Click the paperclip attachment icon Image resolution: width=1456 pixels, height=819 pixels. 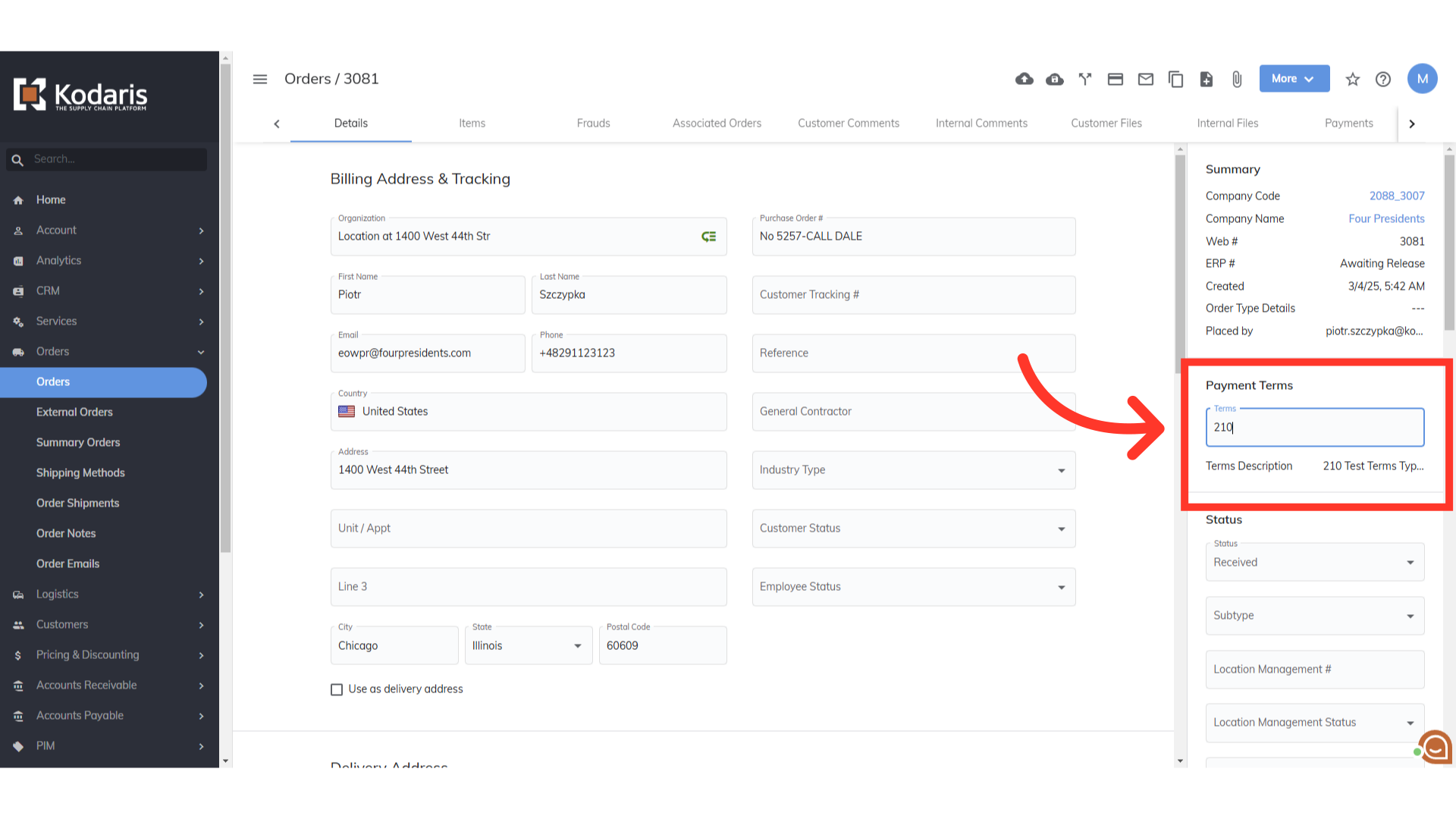coord(1237,79)
